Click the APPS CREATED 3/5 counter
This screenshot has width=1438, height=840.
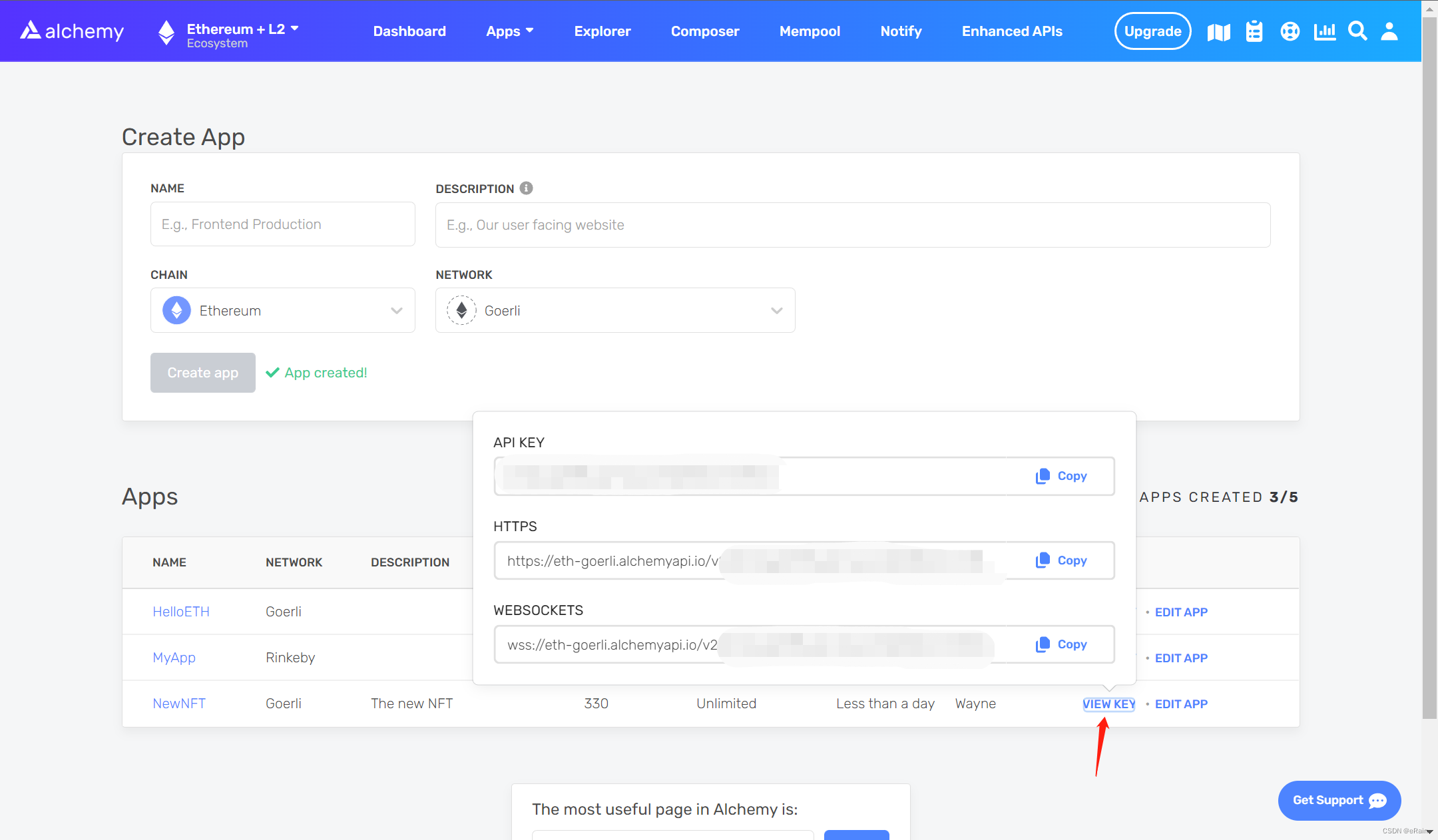click(x=1218, y=497)
